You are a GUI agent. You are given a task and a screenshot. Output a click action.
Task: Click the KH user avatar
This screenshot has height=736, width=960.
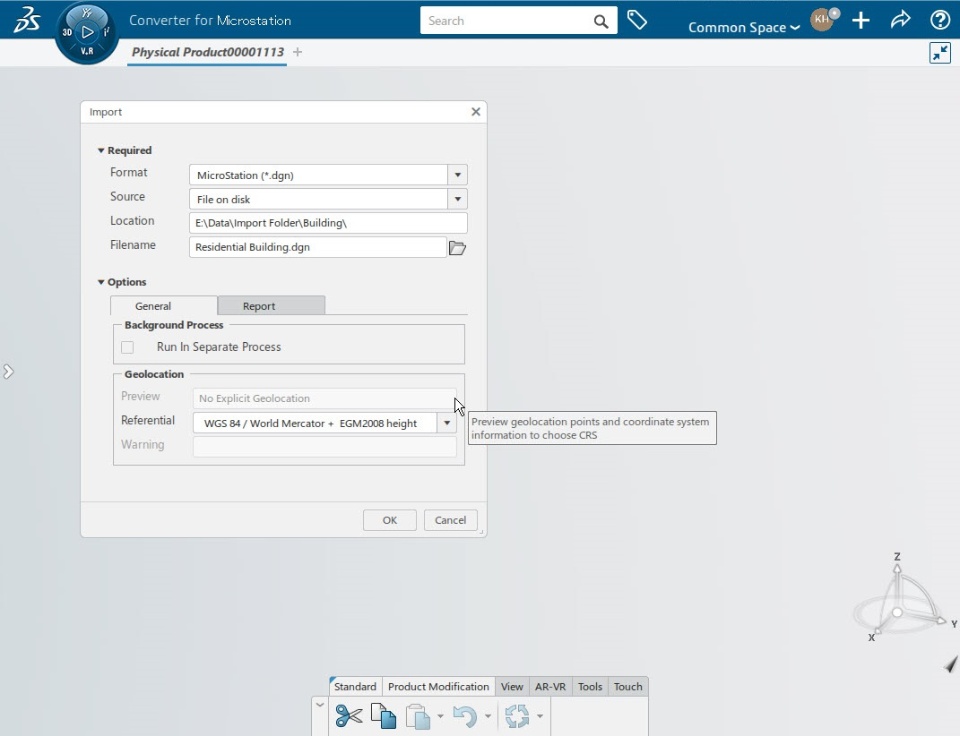[x=823, y=20]
